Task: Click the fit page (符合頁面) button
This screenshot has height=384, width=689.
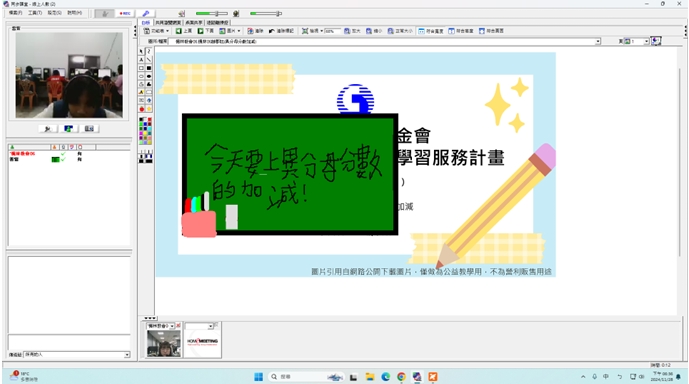Action: coord(491,31)
